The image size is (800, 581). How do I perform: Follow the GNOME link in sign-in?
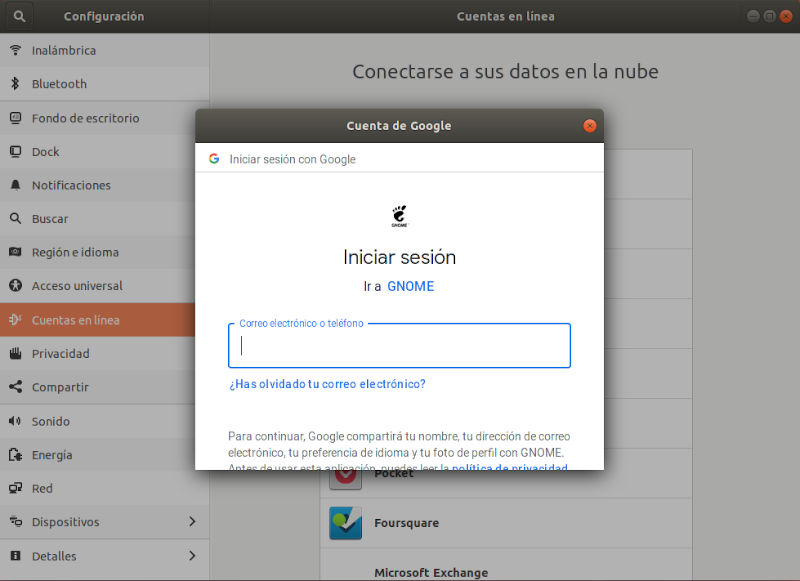[411, 286]
